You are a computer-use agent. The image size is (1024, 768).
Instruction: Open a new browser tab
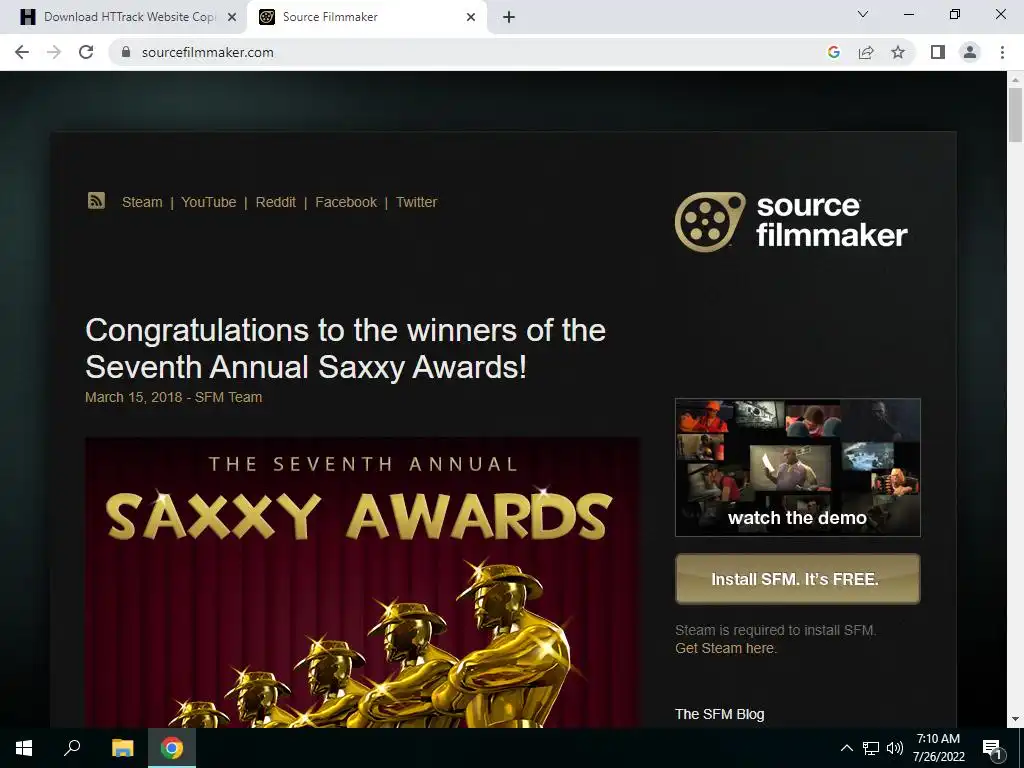click(509, 17)
